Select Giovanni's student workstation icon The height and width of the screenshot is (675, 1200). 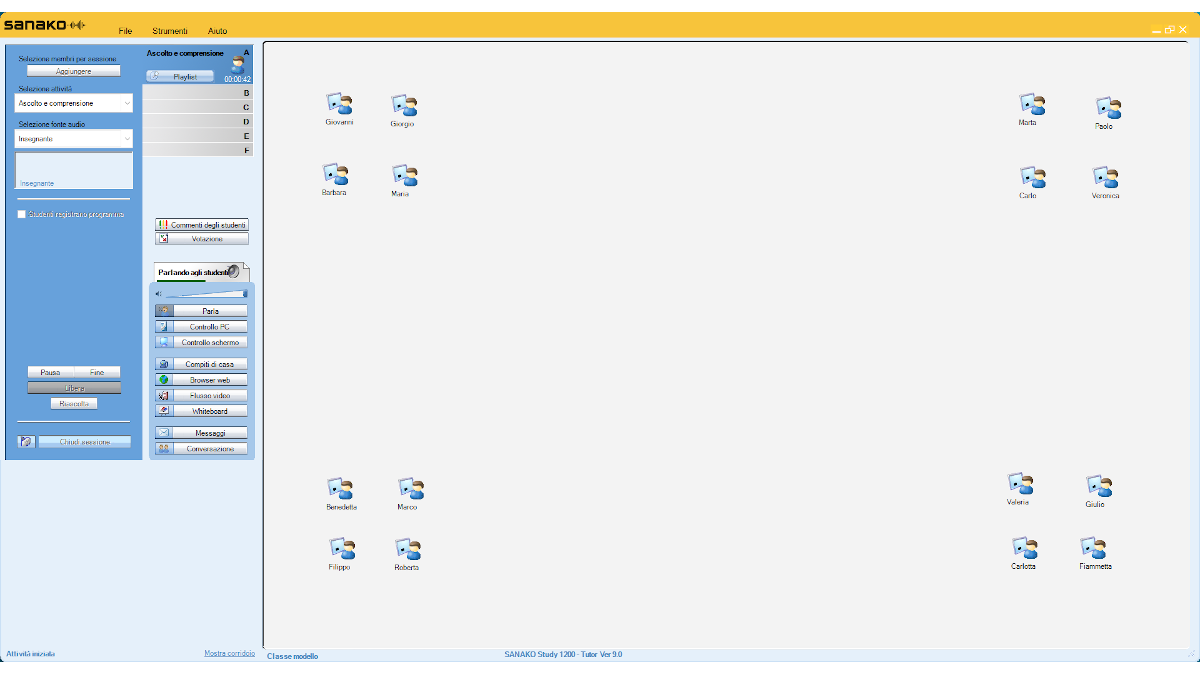[x=340, y=104]
